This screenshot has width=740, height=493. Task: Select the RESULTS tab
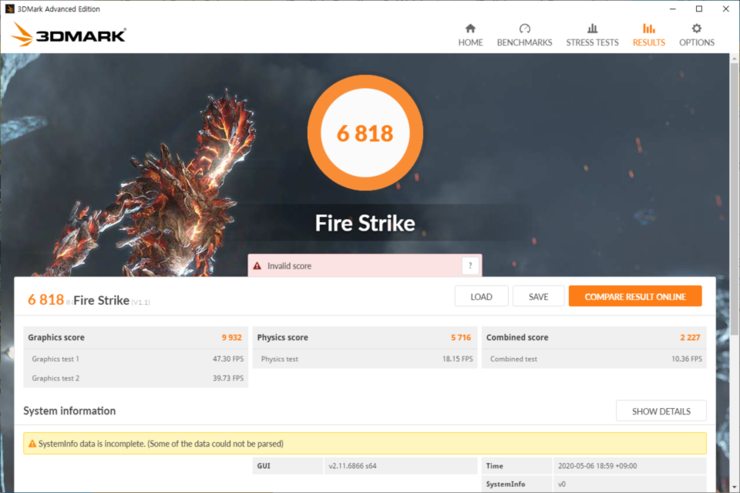pyautogui.click(x=649, y=35)
